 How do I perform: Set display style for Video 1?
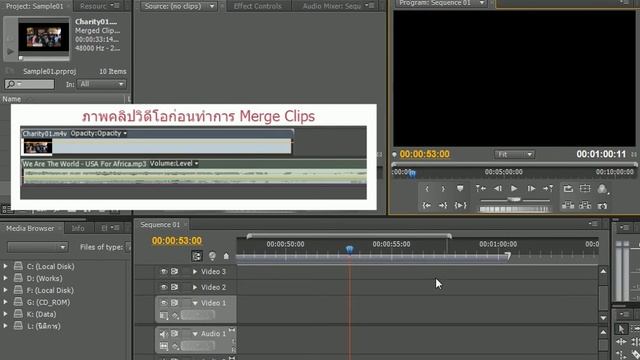(x=164, y=316)
